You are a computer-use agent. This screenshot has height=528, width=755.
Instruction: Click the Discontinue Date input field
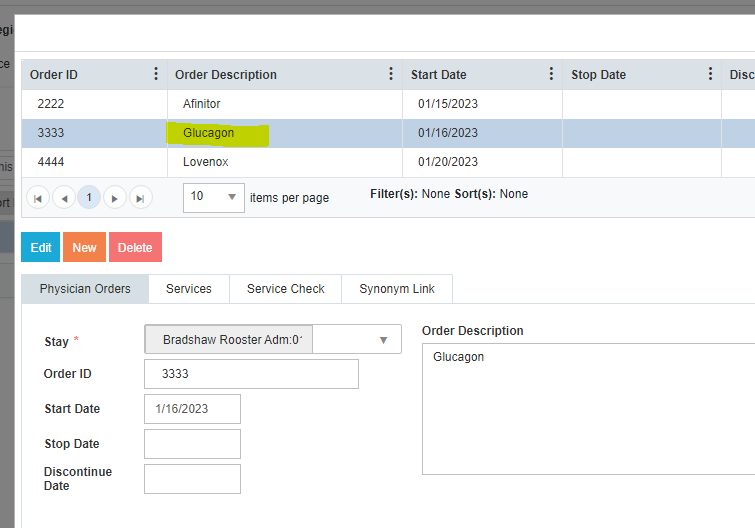(193, 479)
